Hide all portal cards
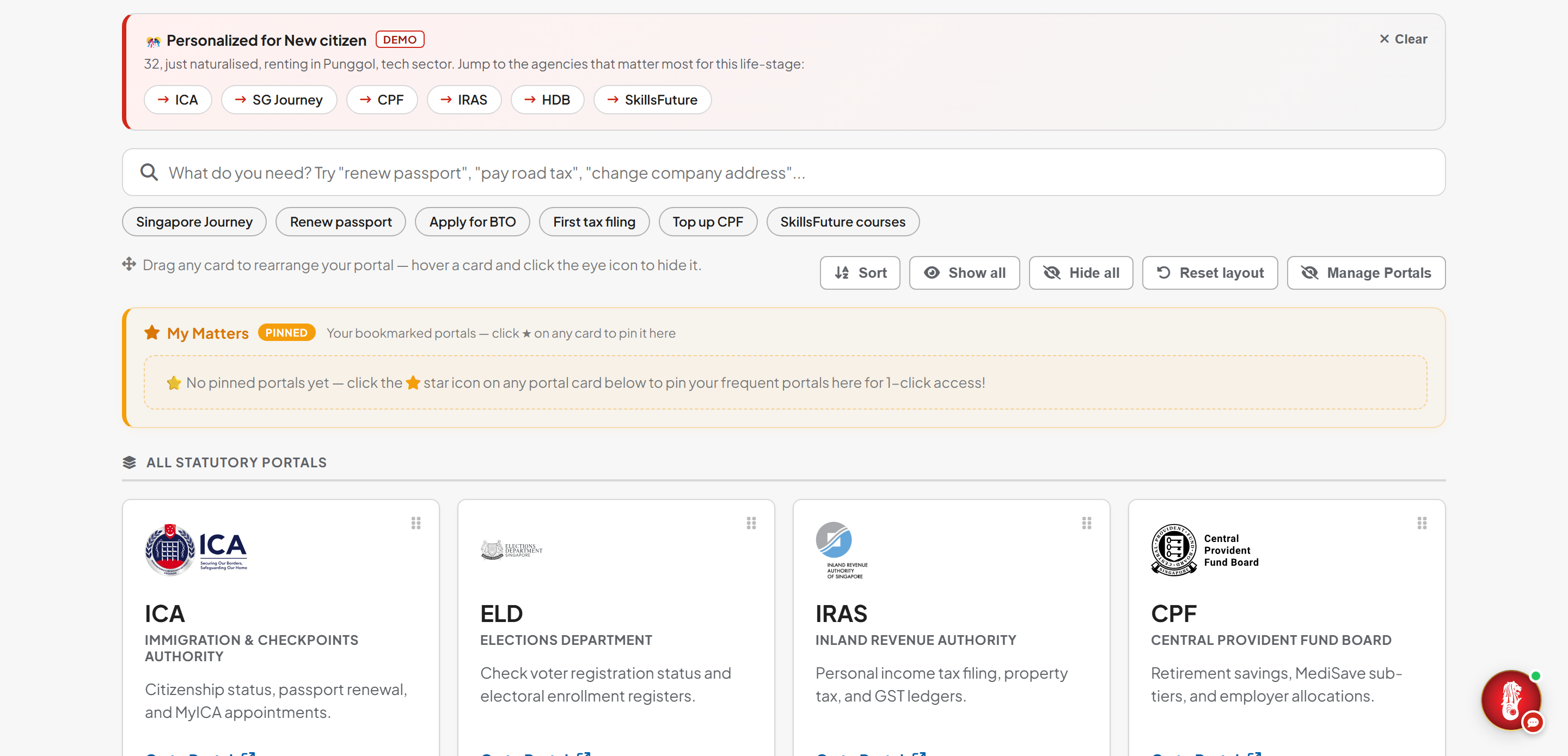The height and width of the screenshot is (756, 1568). click(x=1081, y=273)
